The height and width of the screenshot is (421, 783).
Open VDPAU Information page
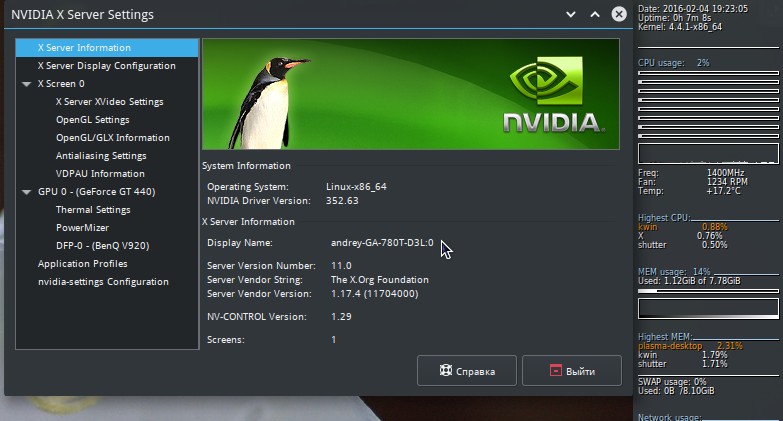point(100,174)
